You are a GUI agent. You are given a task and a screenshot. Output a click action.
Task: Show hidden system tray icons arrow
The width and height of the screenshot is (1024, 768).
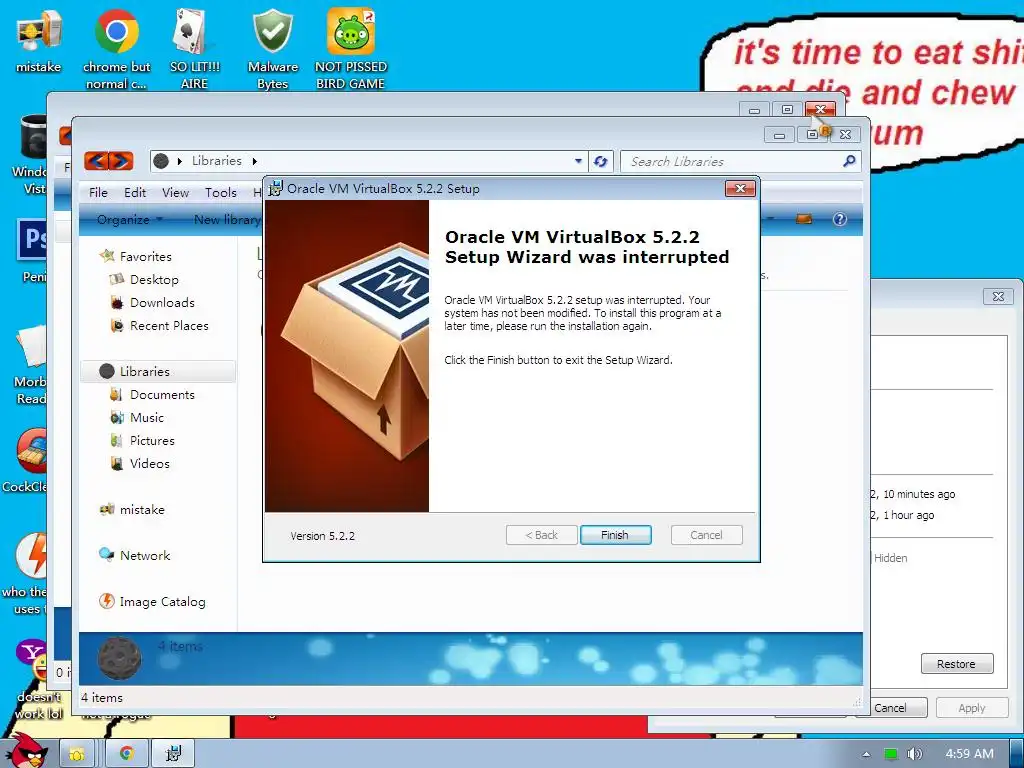tap(866, 754)
